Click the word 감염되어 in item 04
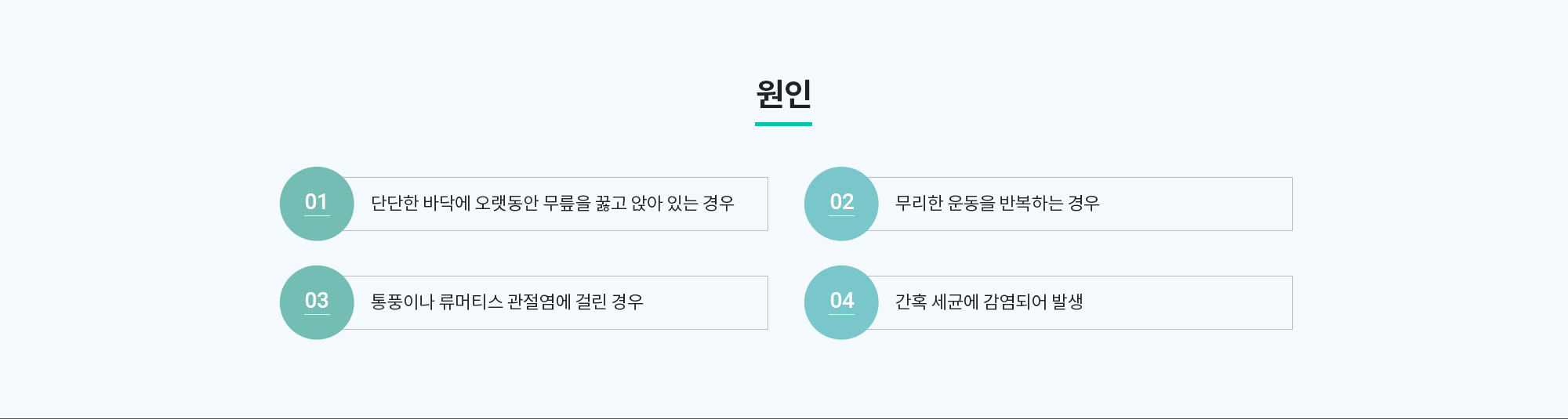Screen dimensions: 1568x419 coord(1015,302)
